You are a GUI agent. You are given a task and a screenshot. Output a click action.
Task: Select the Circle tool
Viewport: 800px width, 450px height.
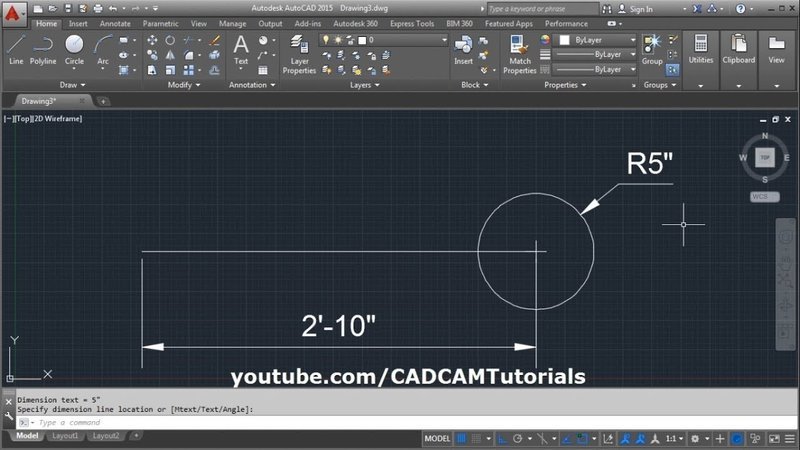[x=74, y=50]
